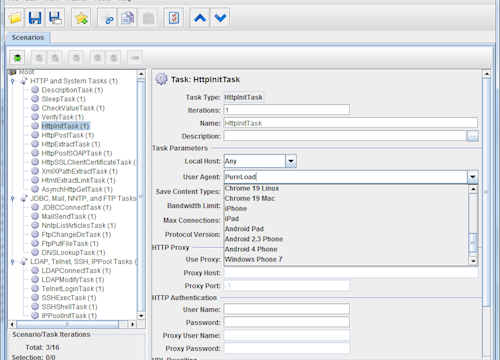Screen dimensions: 500x360
Task: Click the User Agent text box
Action: point(346,177)
